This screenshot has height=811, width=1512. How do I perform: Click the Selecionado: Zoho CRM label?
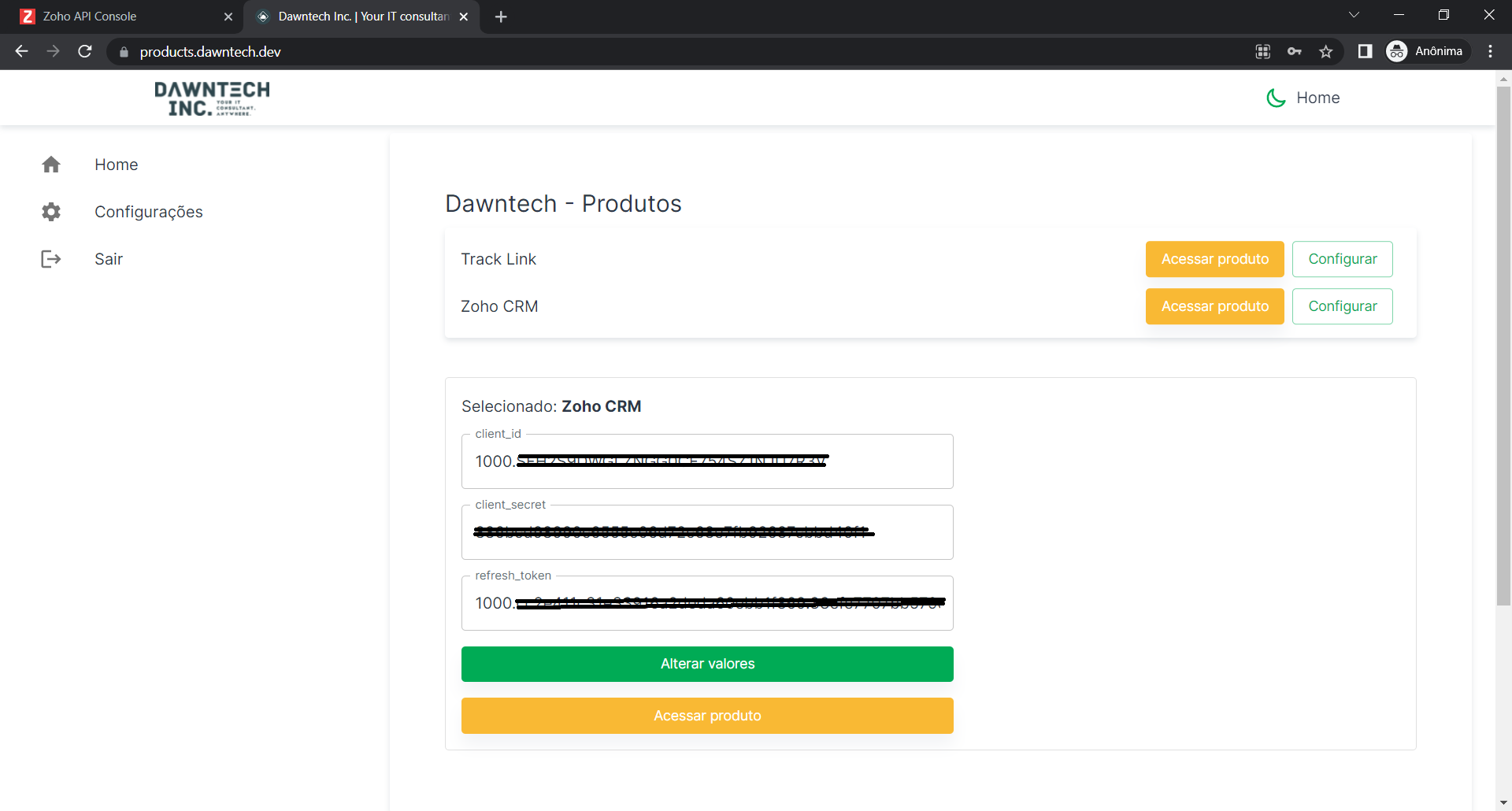click(x=551, y=406)
